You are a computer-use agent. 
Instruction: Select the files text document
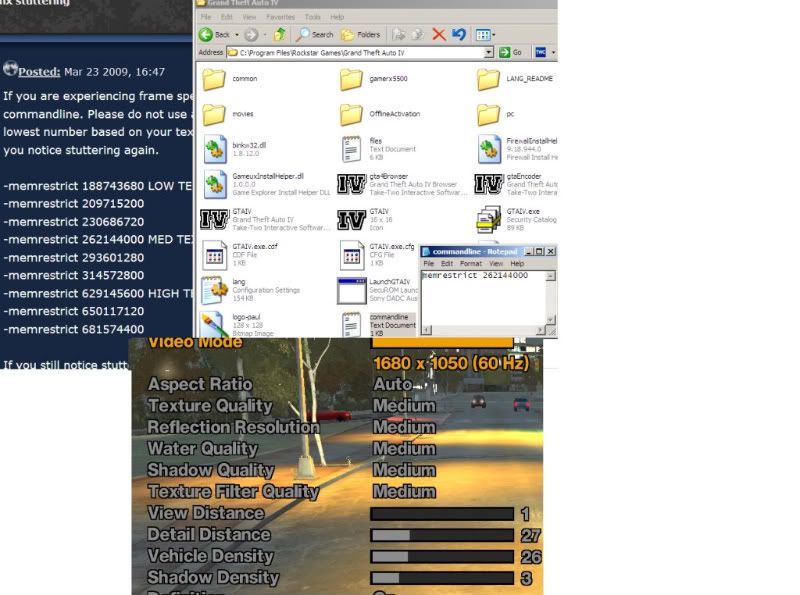[378, 149]
